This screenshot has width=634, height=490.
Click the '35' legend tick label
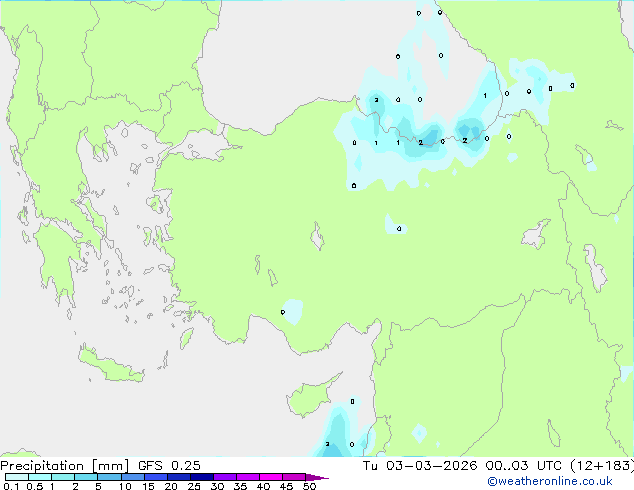tap(240, 486)
